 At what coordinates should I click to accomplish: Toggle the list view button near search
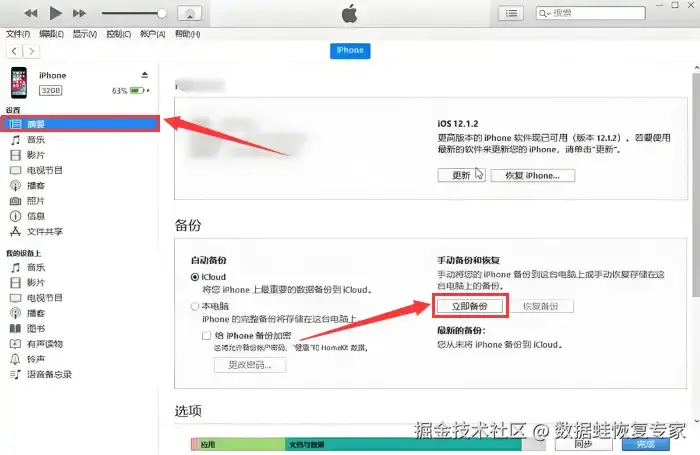[511, 13]
